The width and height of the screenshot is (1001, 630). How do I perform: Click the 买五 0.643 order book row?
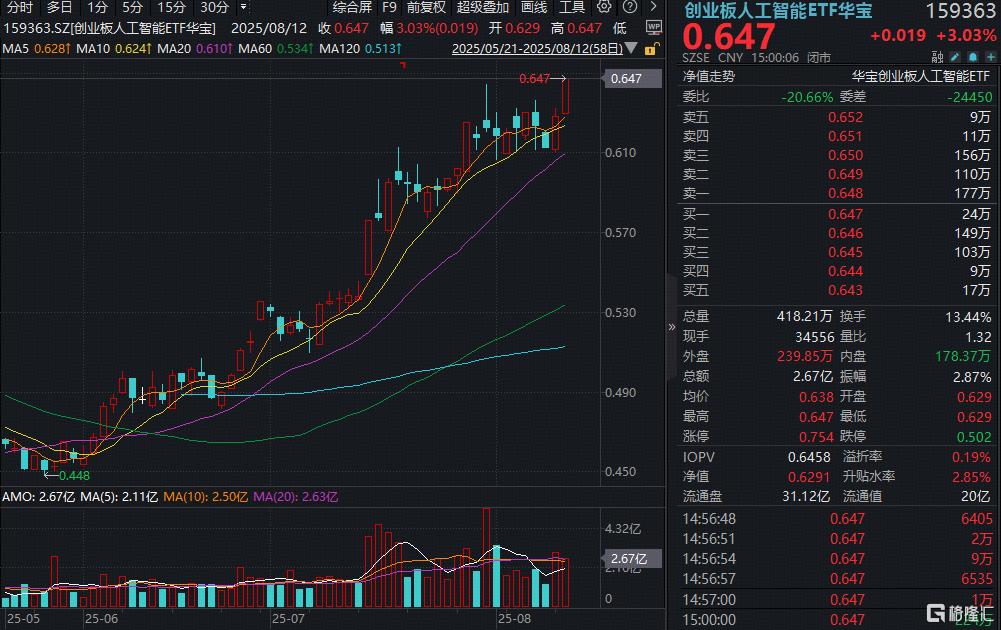pos(837,290)
